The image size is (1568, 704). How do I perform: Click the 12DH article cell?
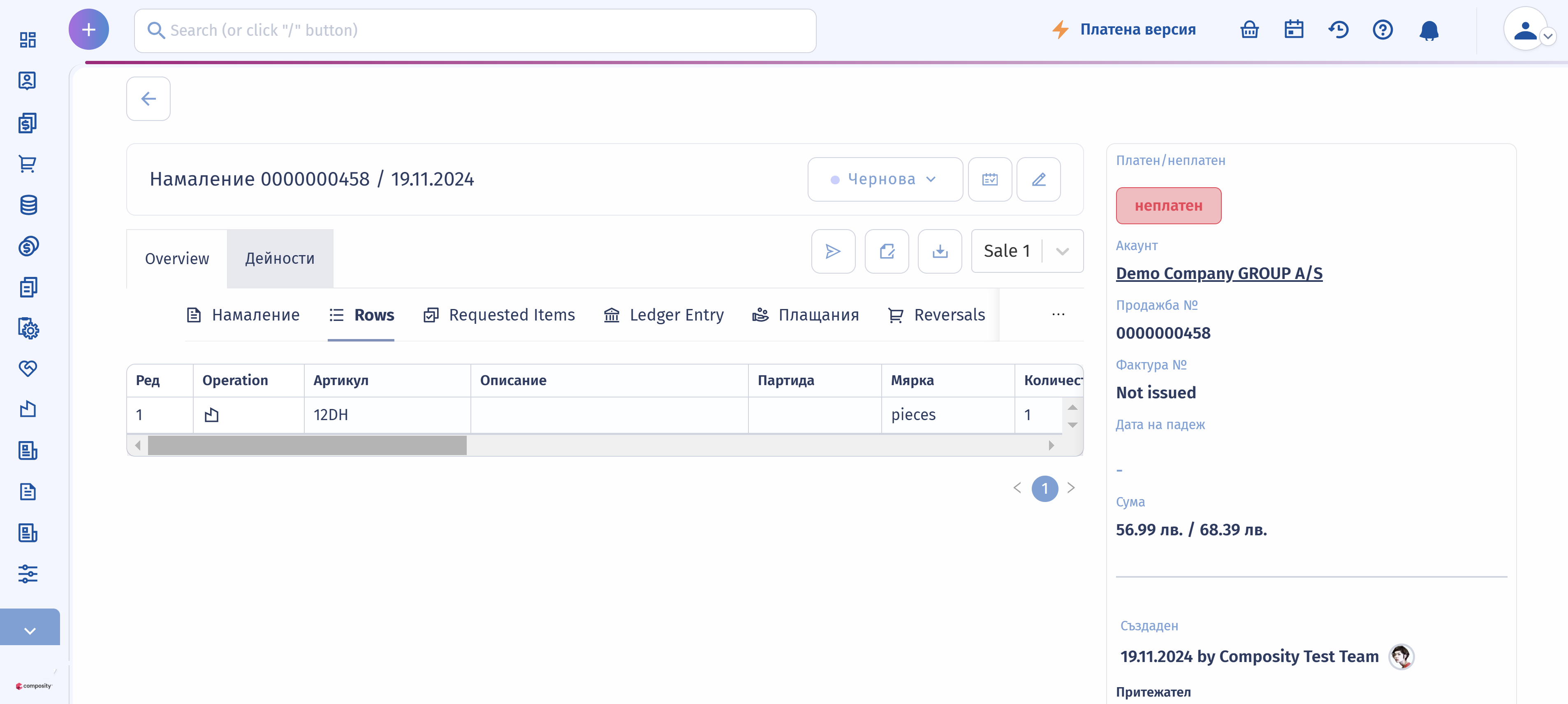[x=387, y=415]
